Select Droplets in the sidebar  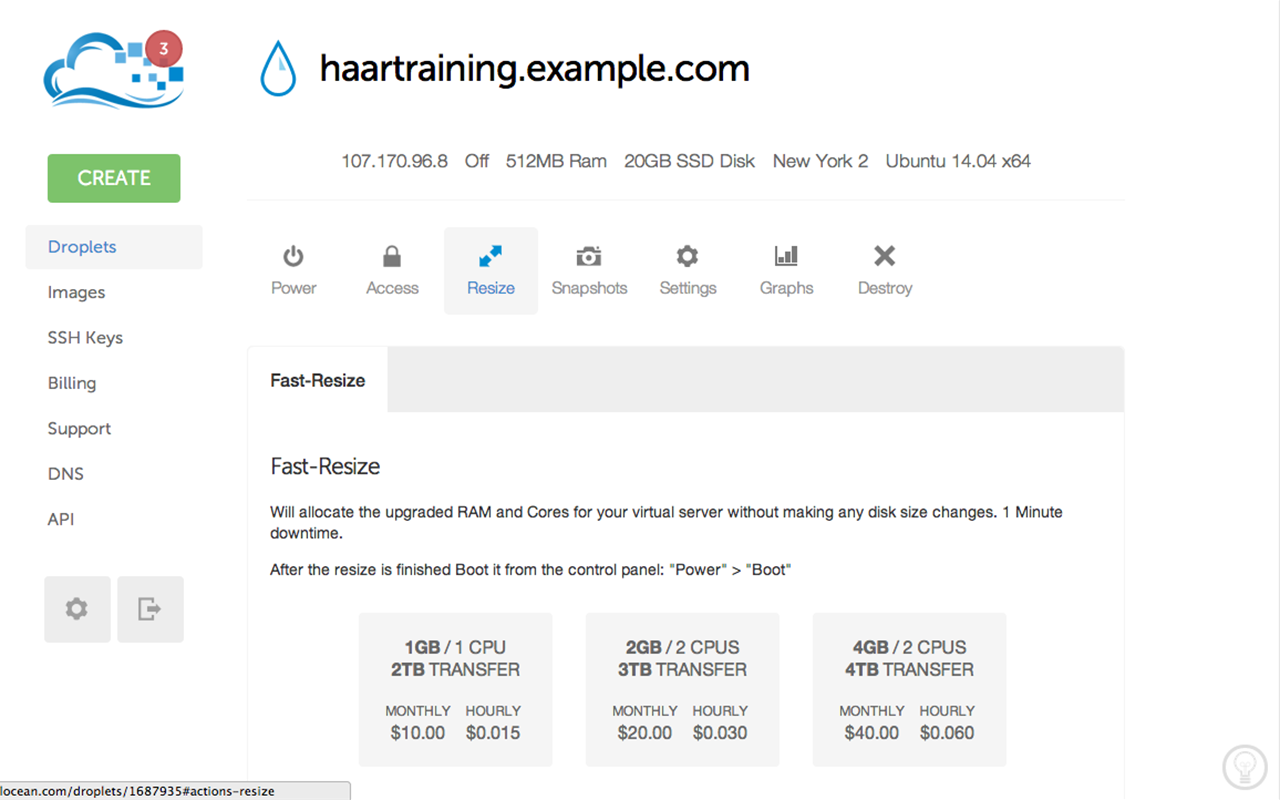tap(81, 247)
